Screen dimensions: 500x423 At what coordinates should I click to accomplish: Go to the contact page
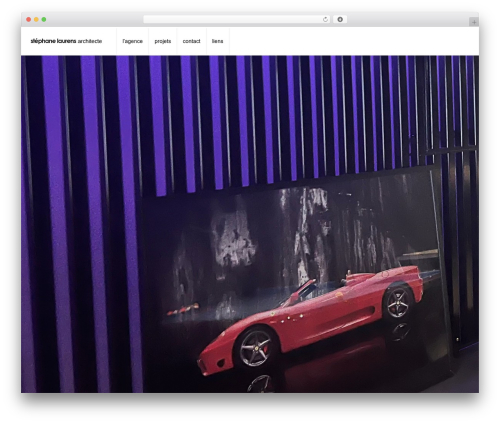191,41
